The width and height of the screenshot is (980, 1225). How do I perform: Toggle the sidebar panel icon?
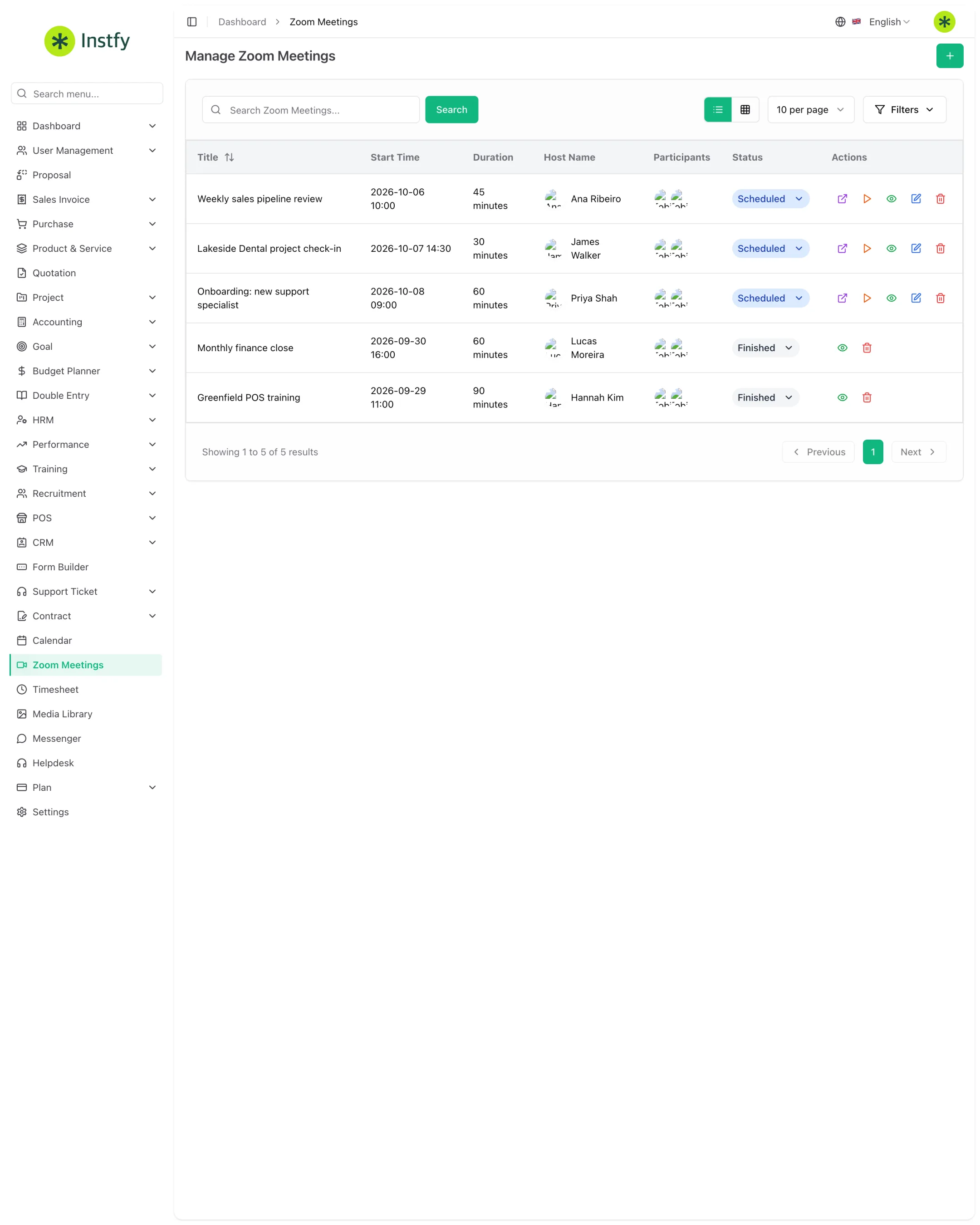(192, 22)
